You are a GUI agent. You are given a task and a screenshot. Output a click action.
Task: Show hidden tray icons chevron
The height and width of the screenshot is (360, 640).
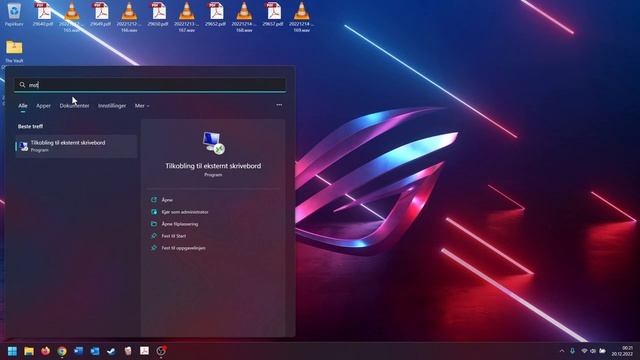pyautogui.click(x=562, y=351)
